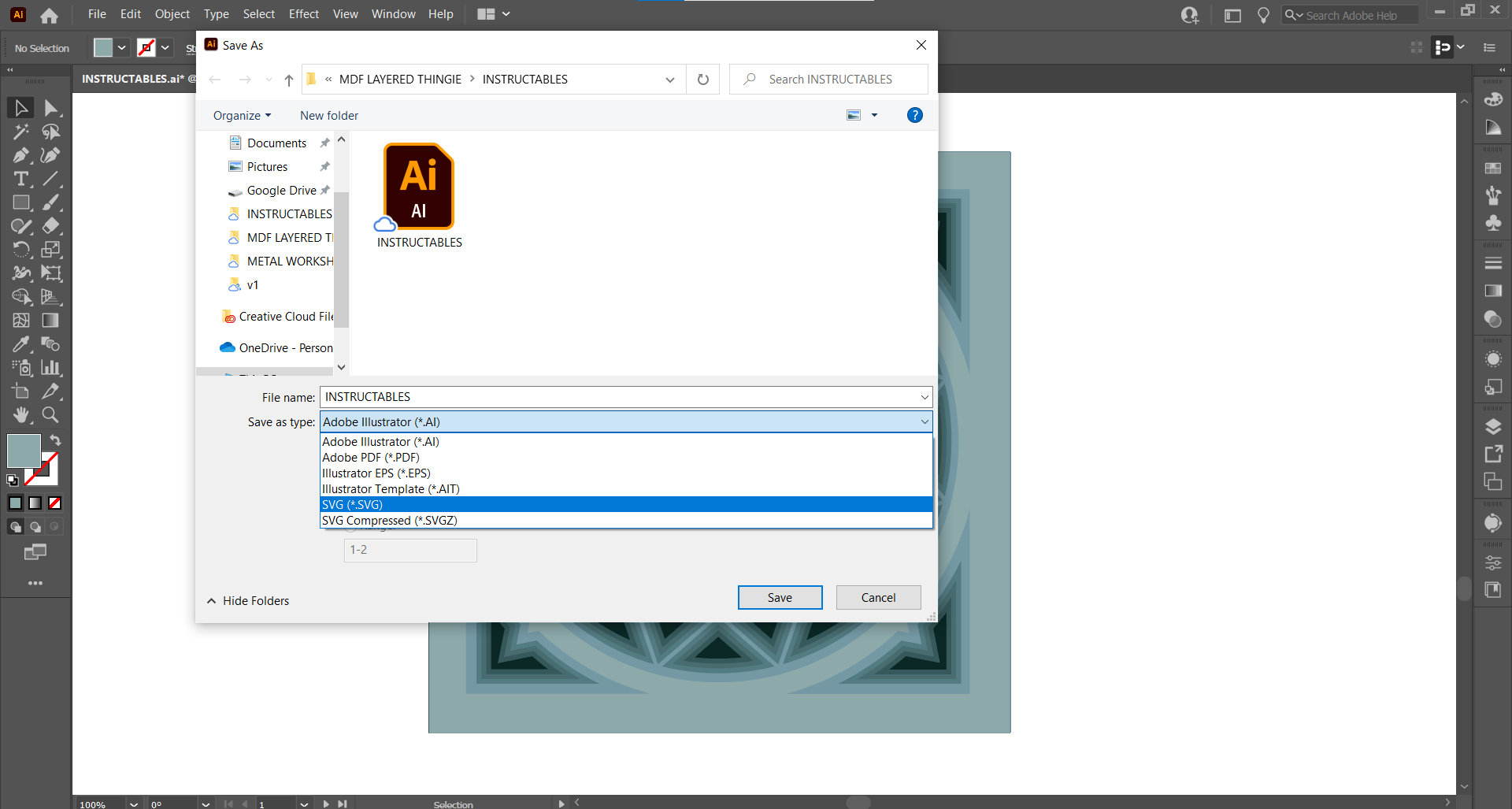Select the Eyedropper tool
This screenshot has height=809, width=1512.
pos(21,344)
